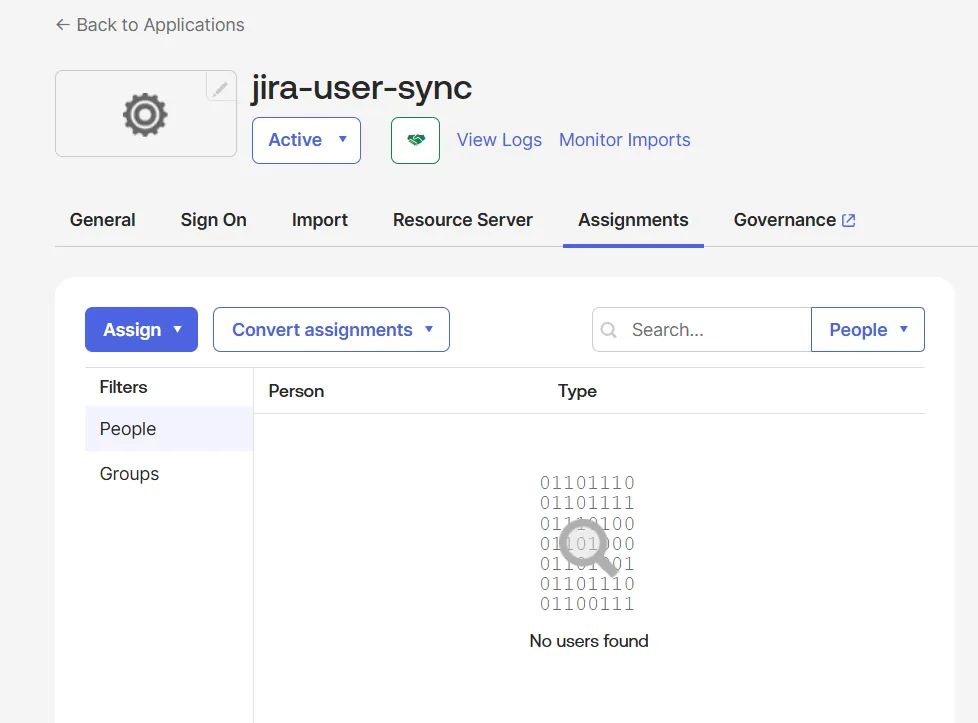Viewport: 978px width, 723px height.
Task: Click the Governance external link icon
Action: click(x=848, y=220)
